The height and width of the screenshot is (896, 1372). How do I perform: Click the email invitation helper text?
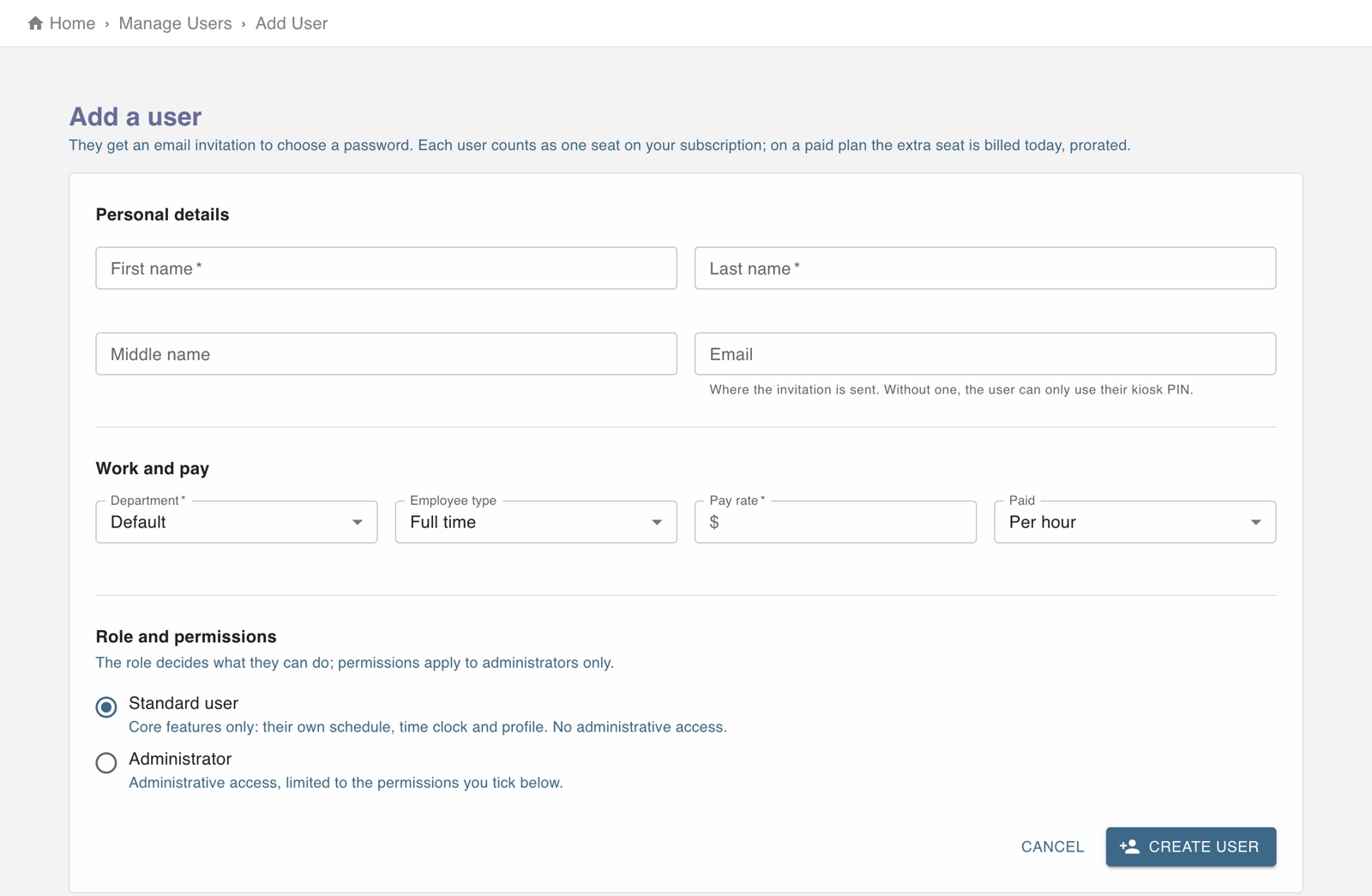(951, 389)
